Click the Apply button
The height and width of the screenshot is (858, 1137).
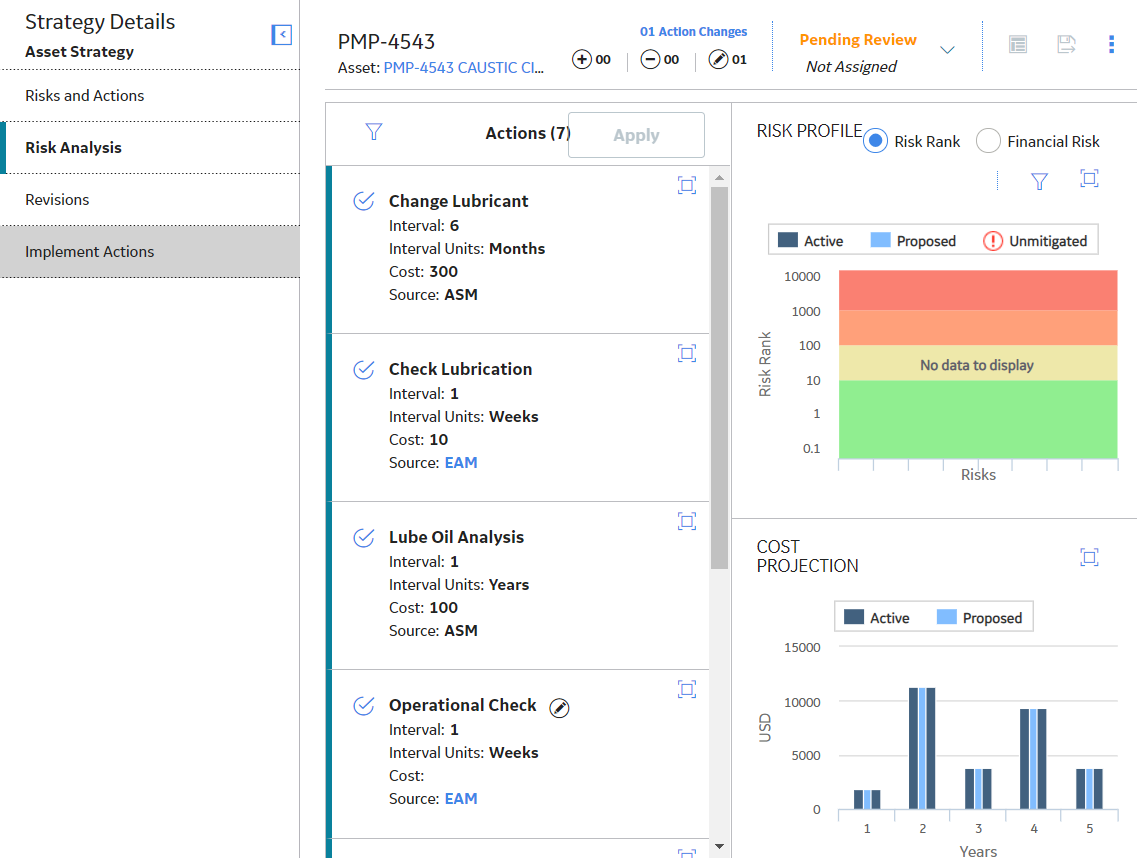636,135
